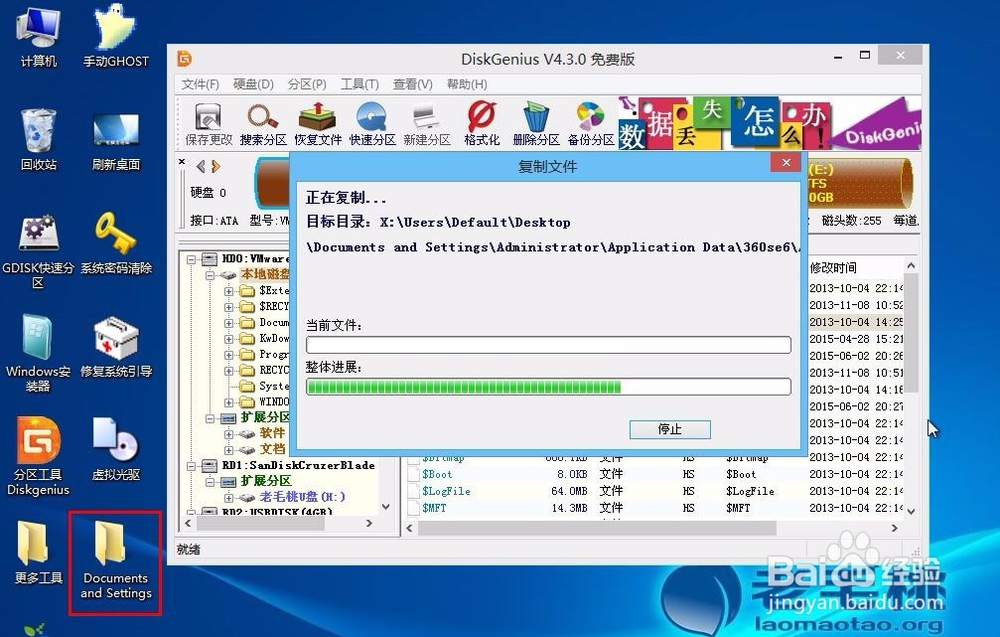Open 硬盘(D) menu
Screen dimensions: 1000x637
click(x=253, y=84)
